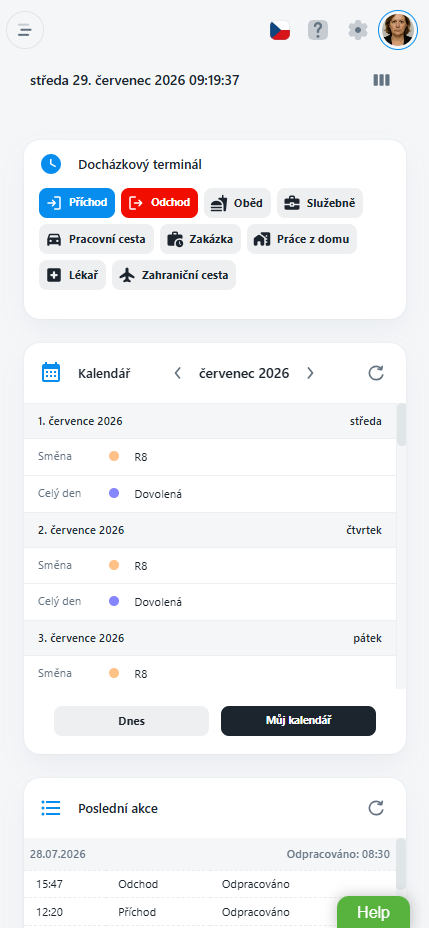Image resolution: width=429 pixels, height=928 pixels.
Task: Select the 3. července 2026 header row
Action: [210, 638]
